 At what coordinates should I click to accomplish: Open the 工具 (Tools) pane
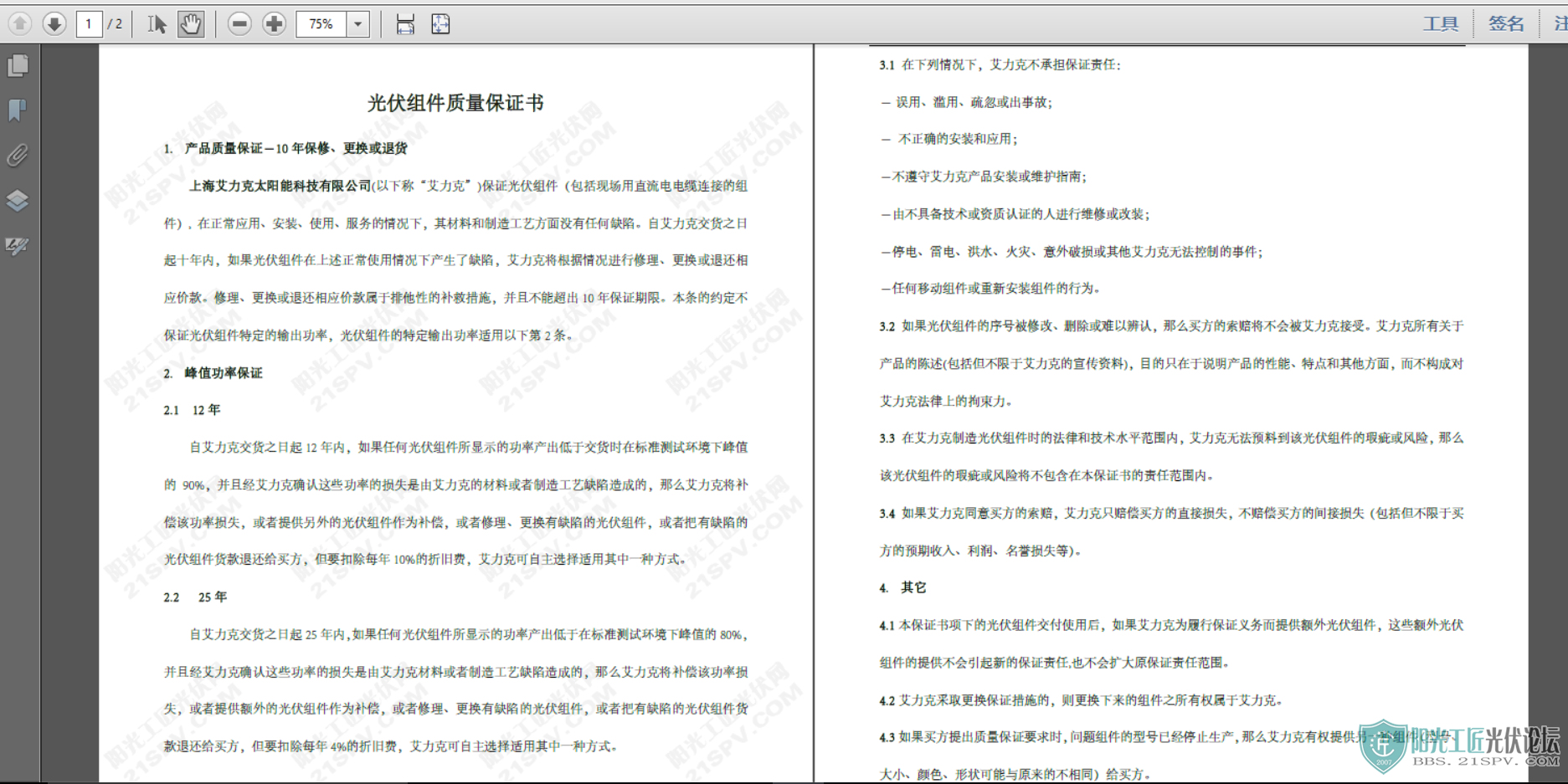1441,23
